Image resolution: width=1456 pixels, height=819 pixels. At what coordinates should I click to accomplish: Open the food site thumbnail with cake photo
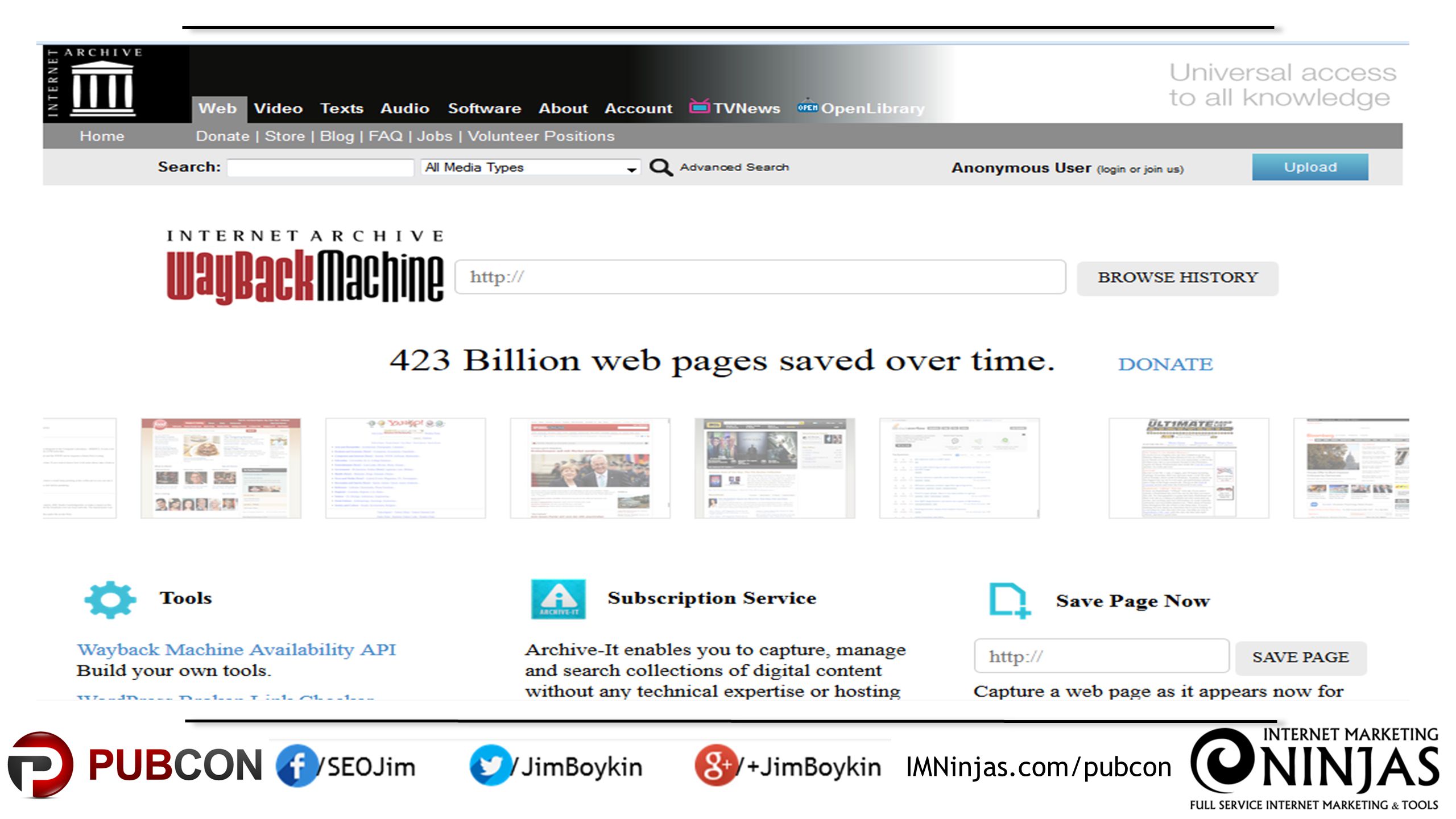coord(221,468)
